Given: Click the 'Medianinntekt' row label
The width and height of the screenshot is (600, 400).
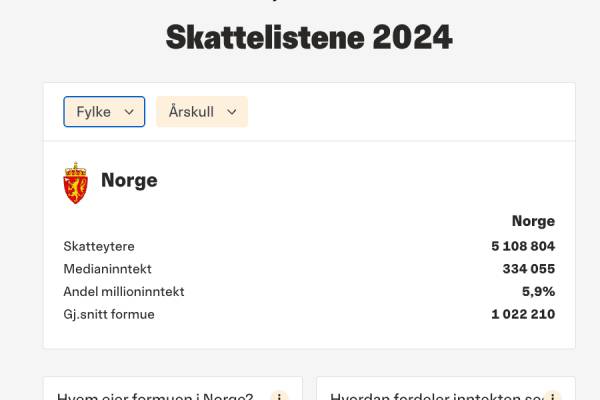Looking at the screenshot, I should (108, 269).
